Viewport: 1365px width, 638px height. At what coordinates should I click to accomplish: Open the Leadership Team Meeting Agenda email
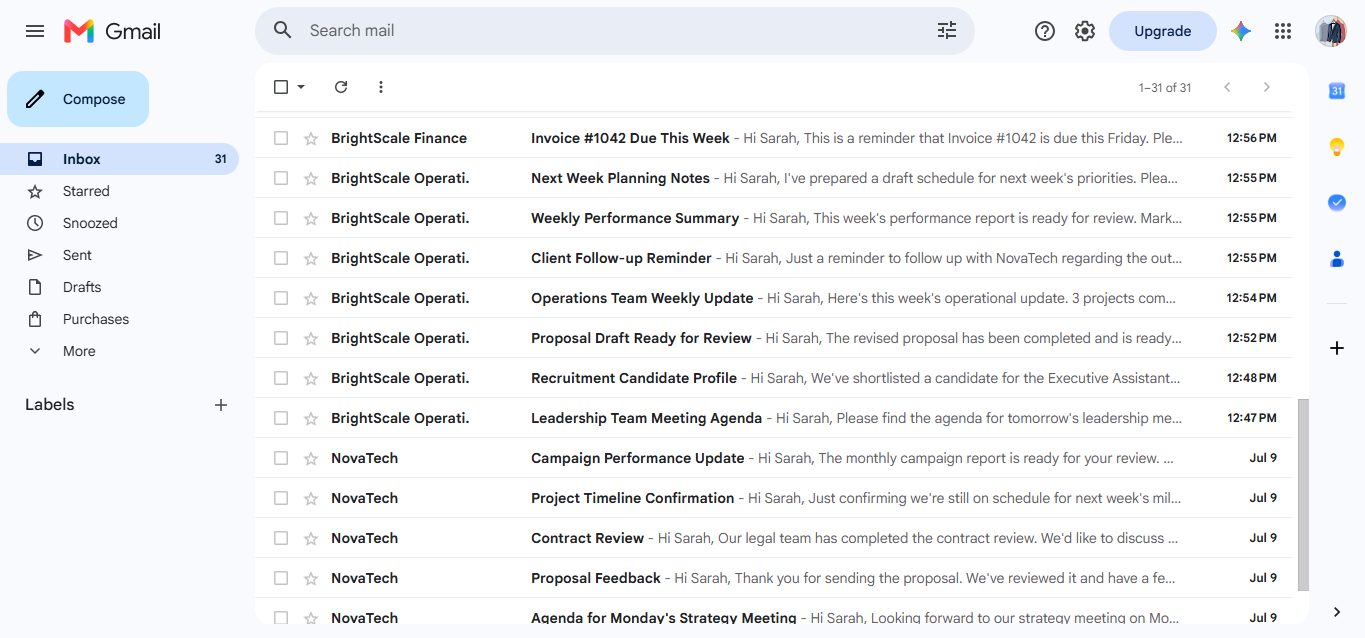774,418
